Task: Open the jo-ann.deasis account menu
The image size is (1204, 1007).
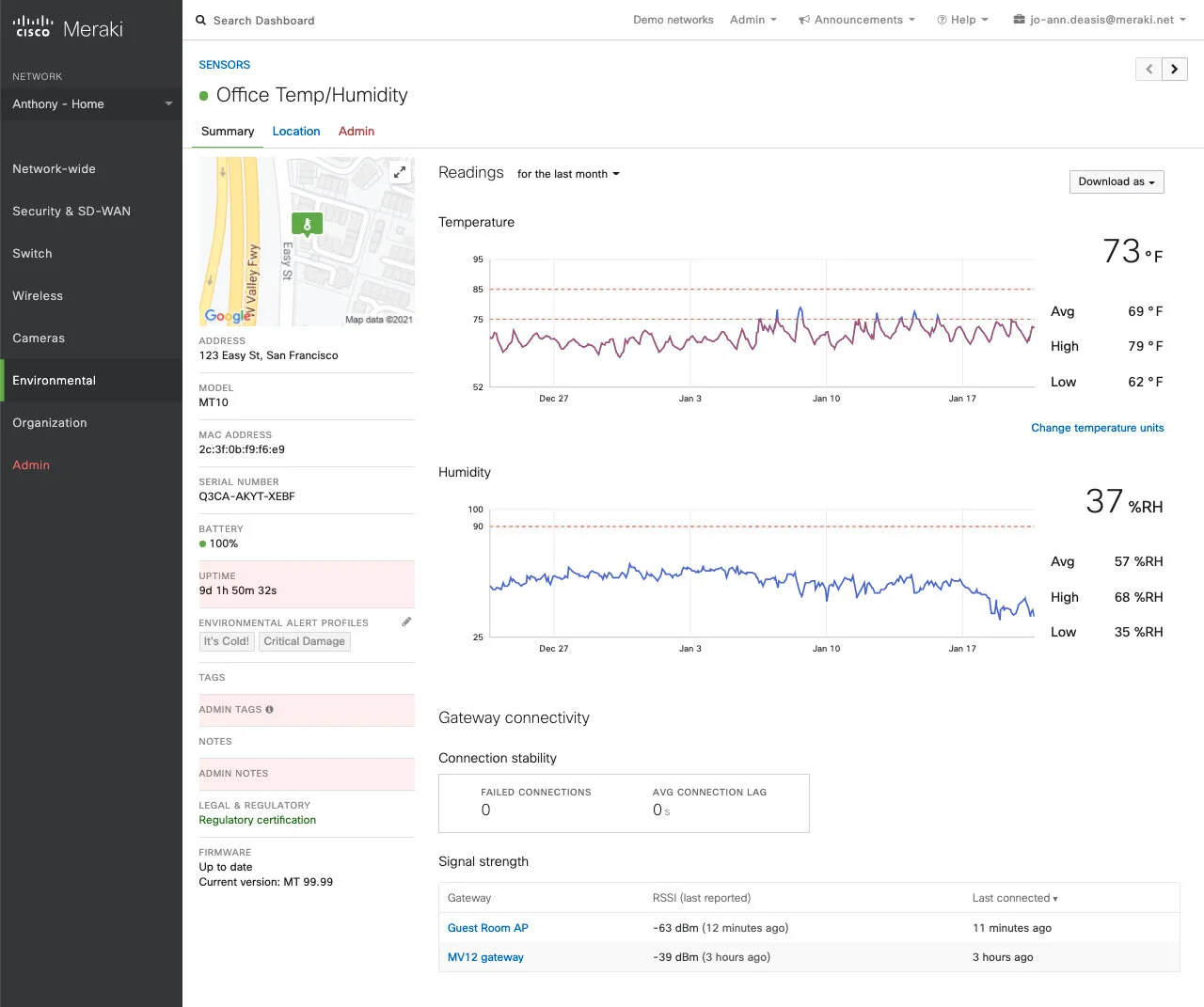Action: click(x=1100, y=20)
